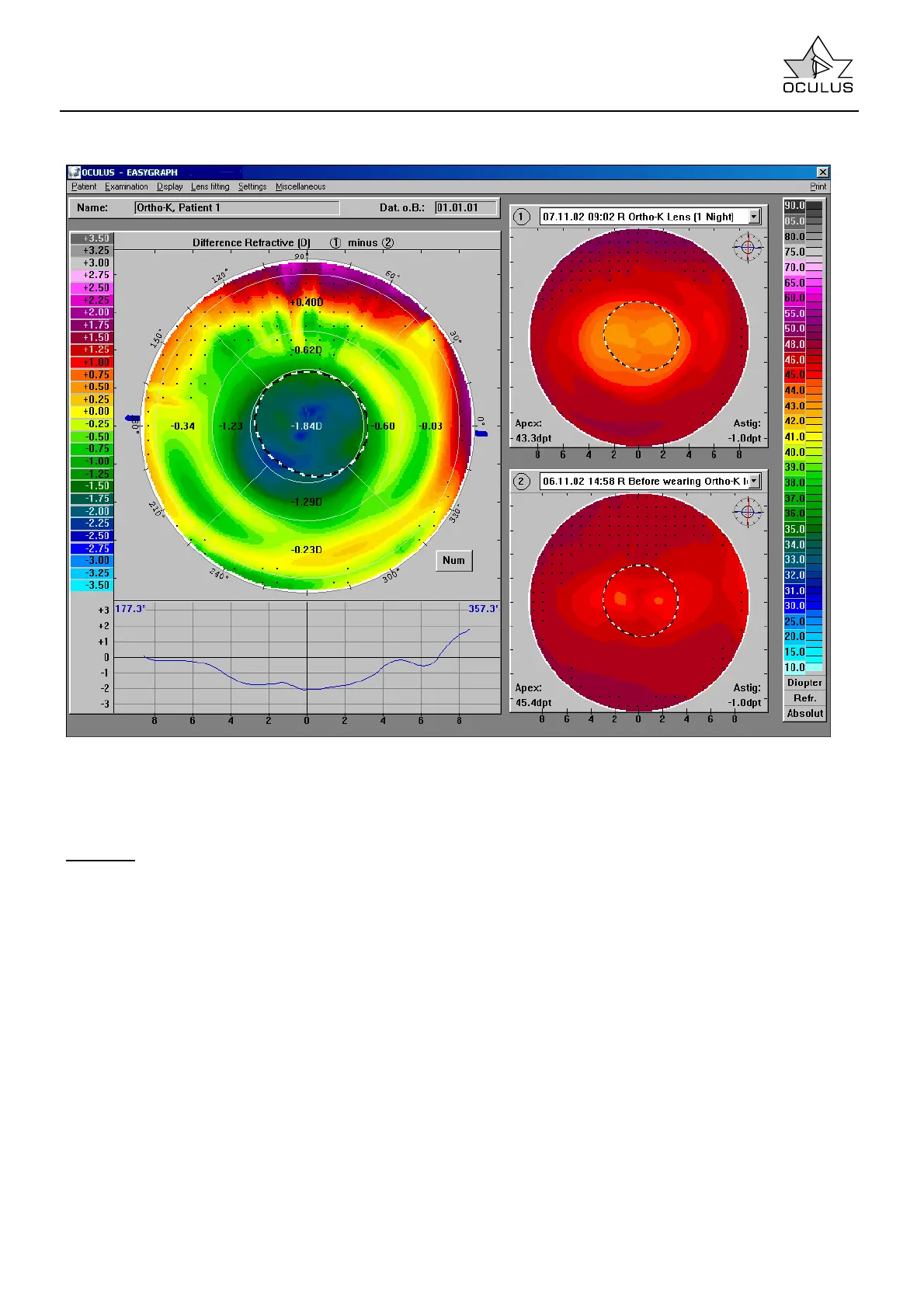Screen dimensions: 924x1308
Task: Click the -0.62D value on map
Action: (x=307, y=350)
